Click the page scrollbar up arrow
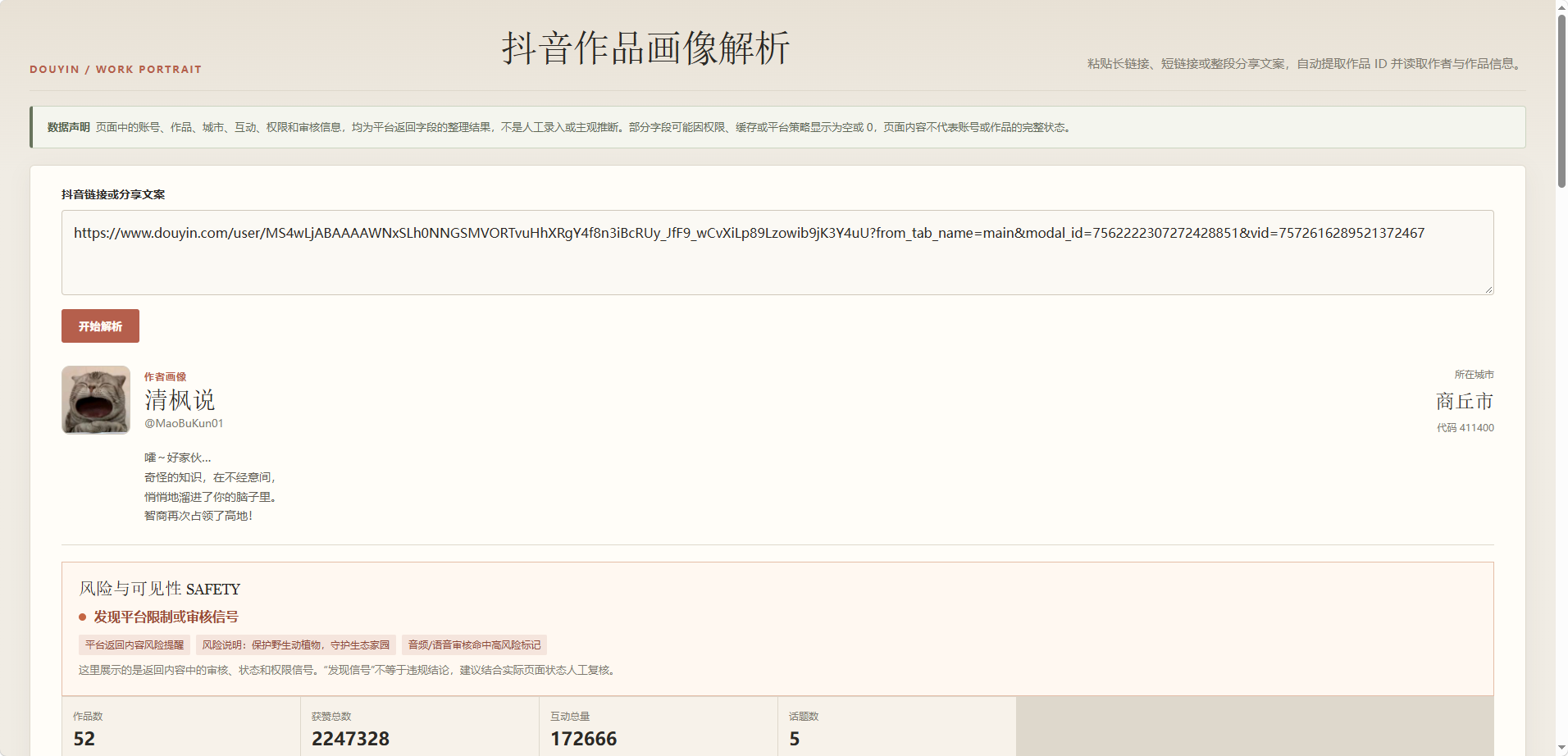 pyautogui.click(x=1561, y=7)
